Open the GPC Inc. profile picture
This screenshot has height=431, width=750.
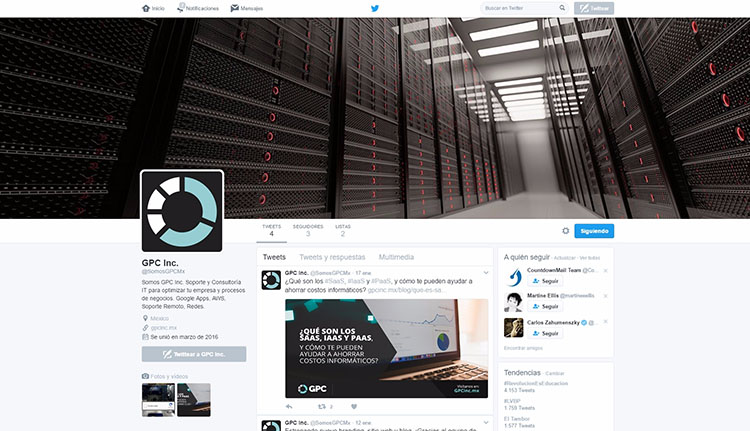(182, 211)
